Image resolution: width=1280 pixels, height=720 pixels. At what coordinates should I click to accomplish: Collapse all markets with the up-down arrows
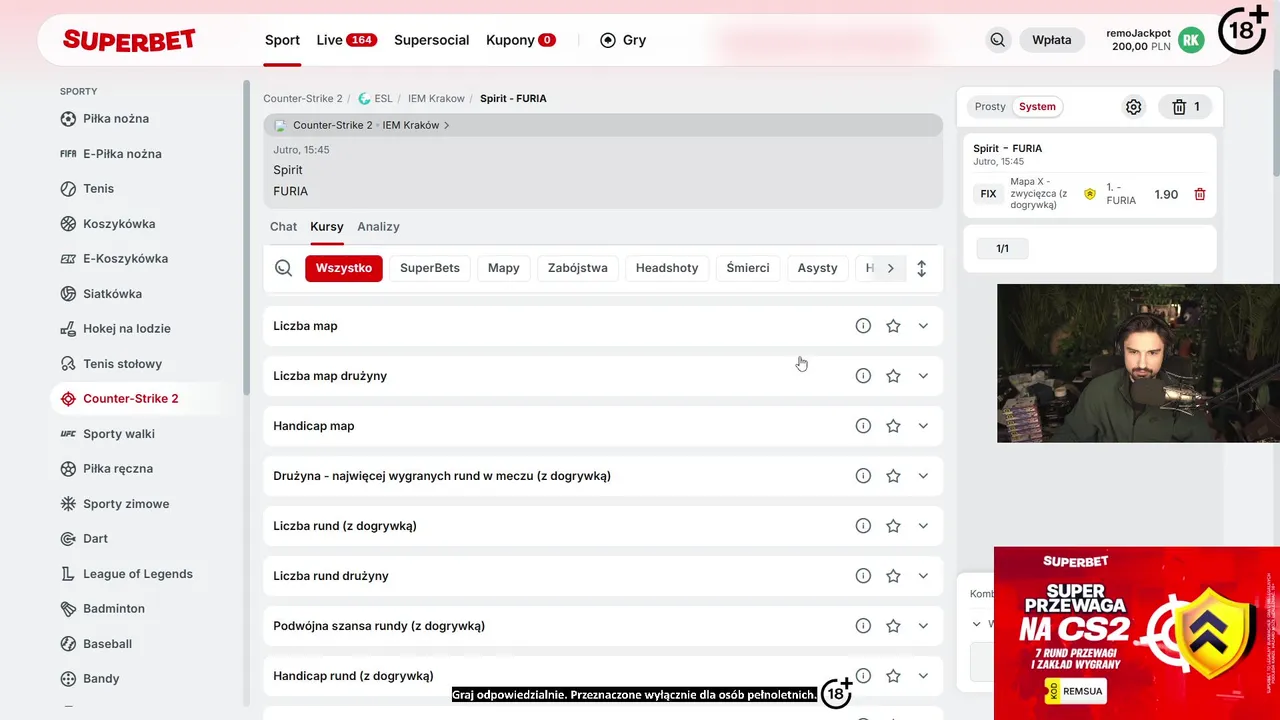click(921, 268)
